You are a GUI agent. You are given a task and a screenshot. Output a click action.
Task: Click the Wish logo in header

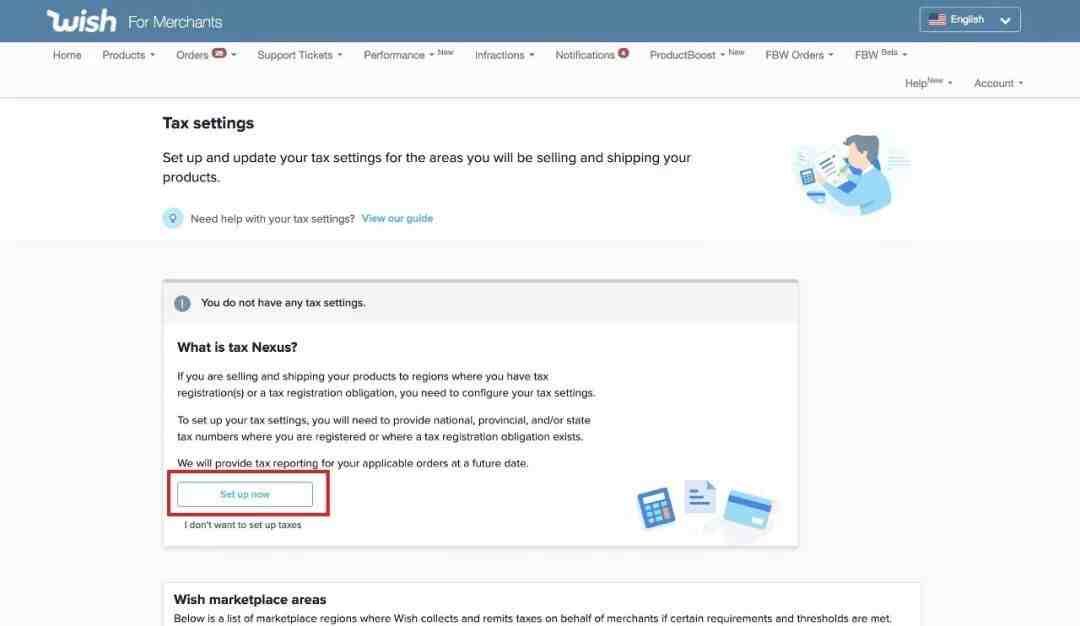(x=81, y=21)
